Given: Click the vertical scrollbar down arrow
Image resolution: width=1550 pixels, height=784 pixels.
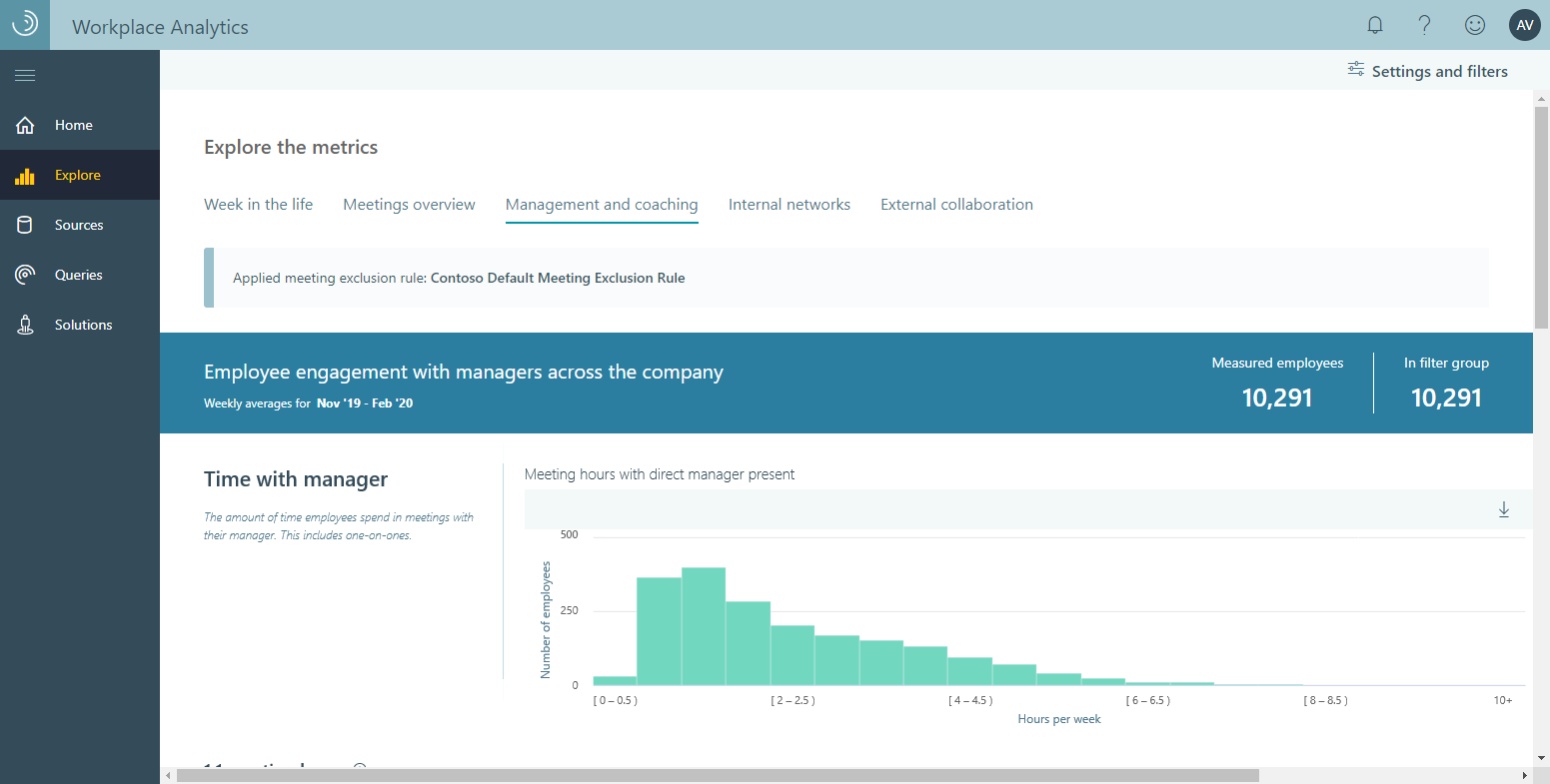Looking at the screenshot, I should pos(1541,758).
